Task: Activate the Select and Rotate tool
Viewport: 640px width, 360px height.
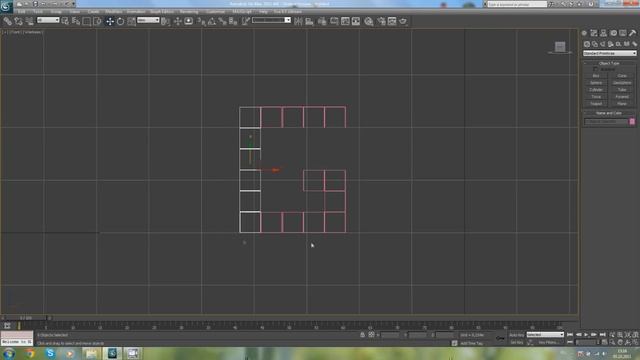Action: pos(120,21)
